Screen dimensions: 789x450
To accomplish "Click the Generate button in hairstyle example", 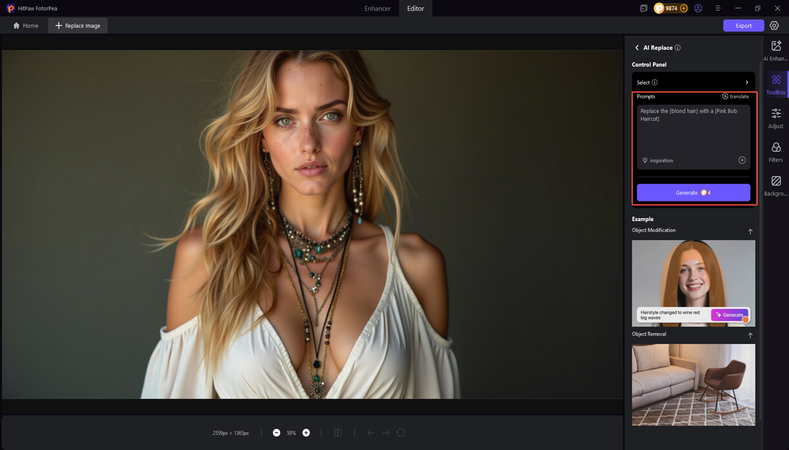I will [730, 315].
